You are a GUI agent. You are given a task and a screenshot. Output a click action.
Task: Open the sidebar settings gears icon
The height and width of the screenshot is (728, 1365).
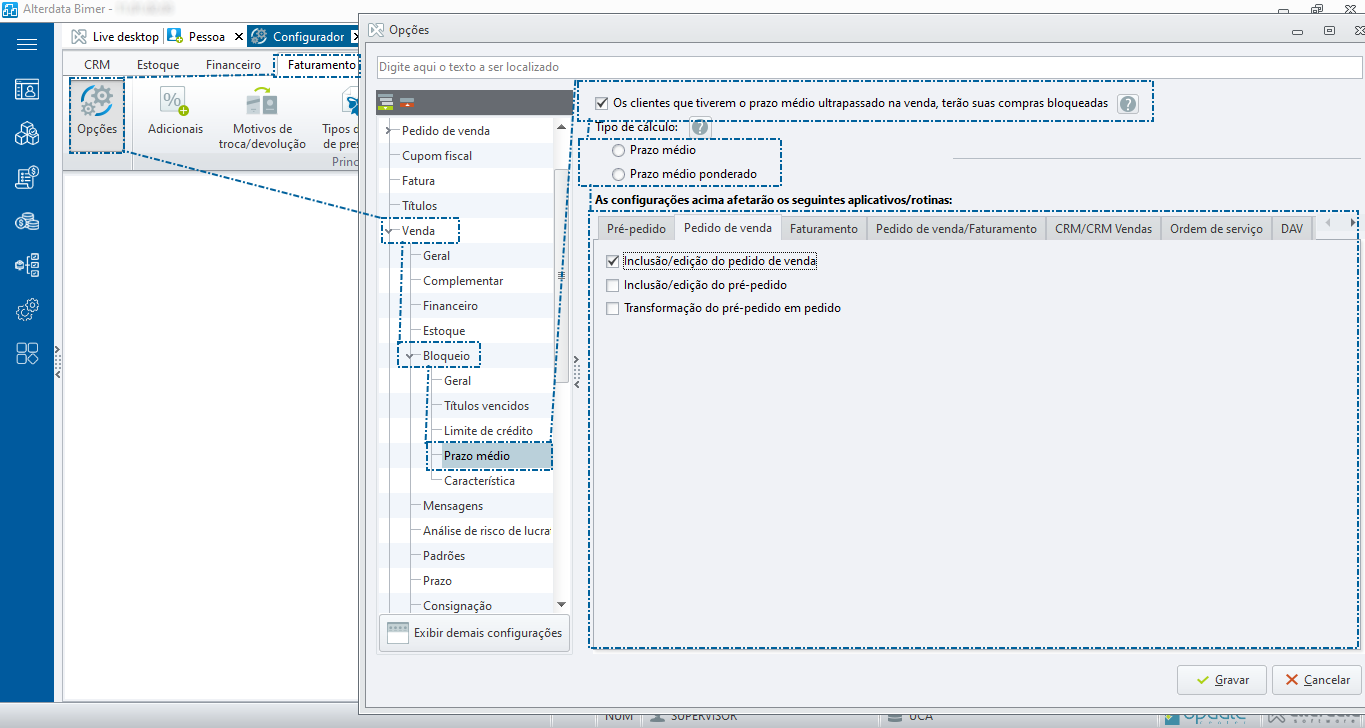tap(27, 310)
